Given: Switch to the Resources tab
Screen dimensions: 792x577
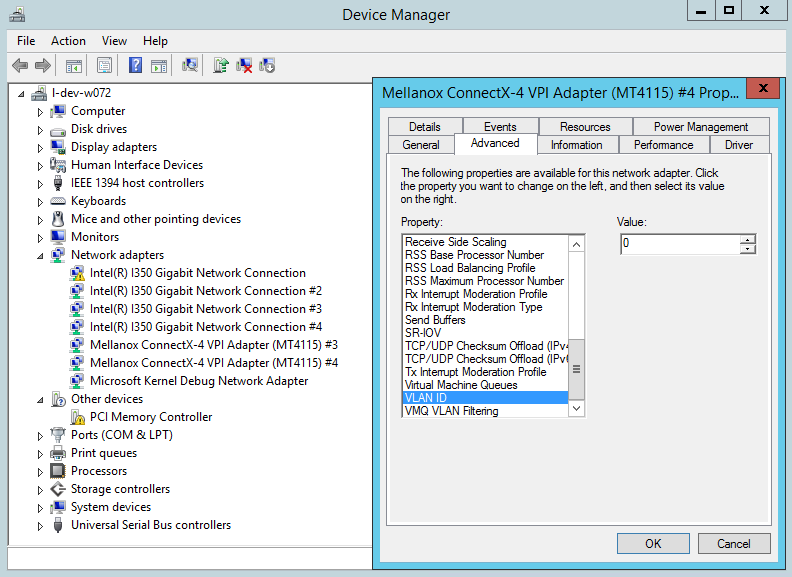Looking at the screenshot, I should (585, 126).
